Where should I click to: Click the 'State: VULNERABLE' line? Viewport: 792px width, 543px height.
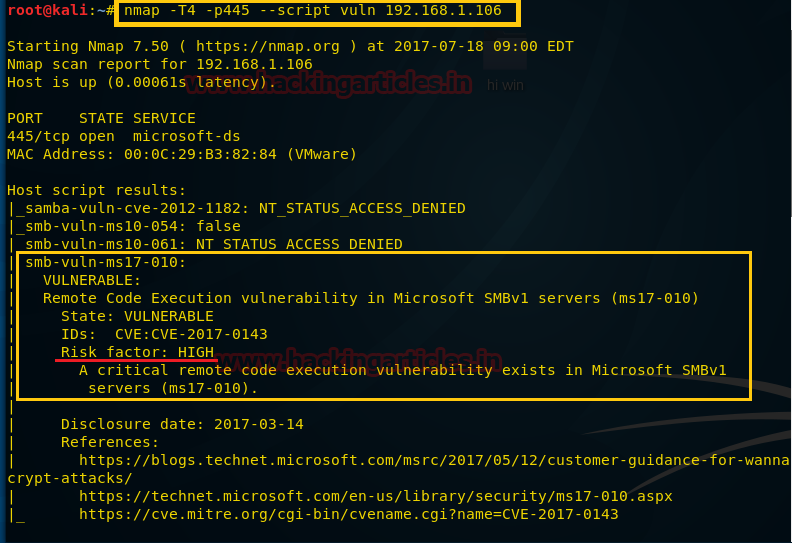137,316
